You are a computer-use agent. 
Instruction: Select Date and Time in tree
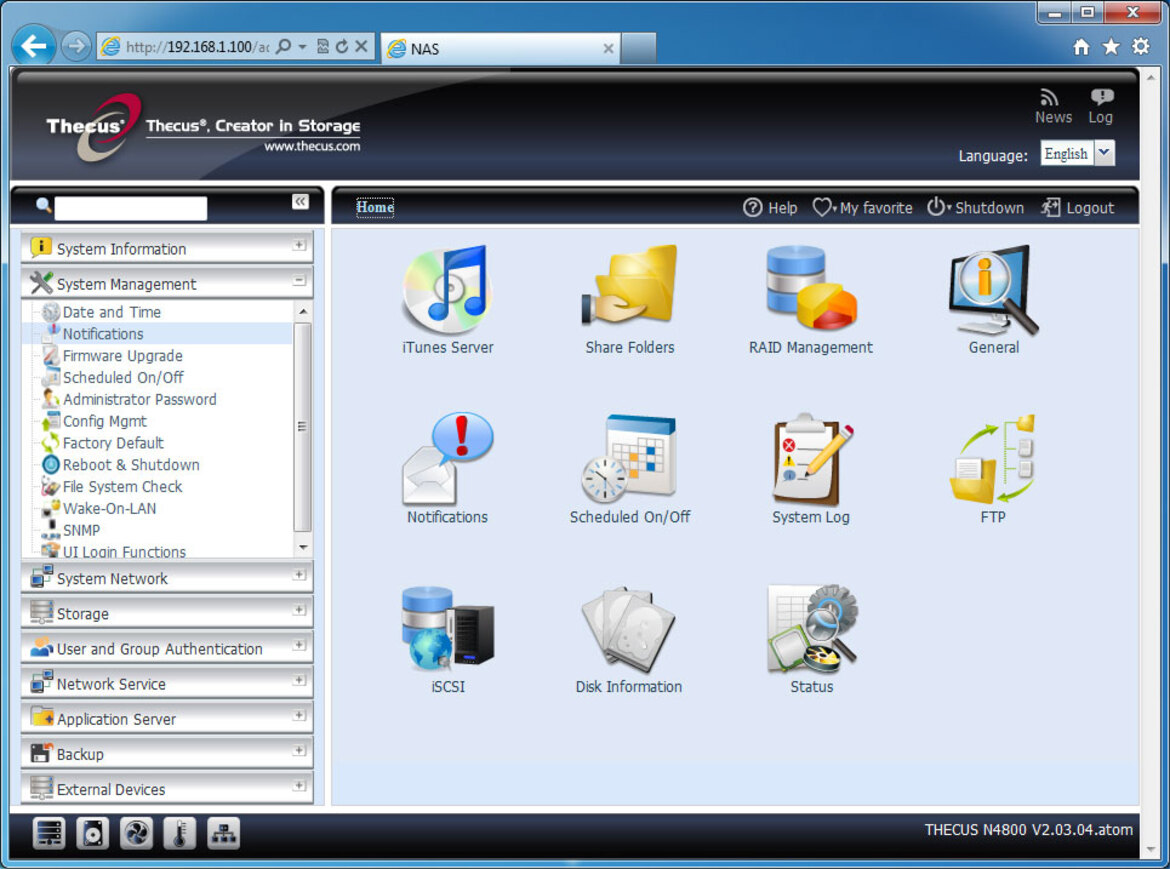coord(111,312)
